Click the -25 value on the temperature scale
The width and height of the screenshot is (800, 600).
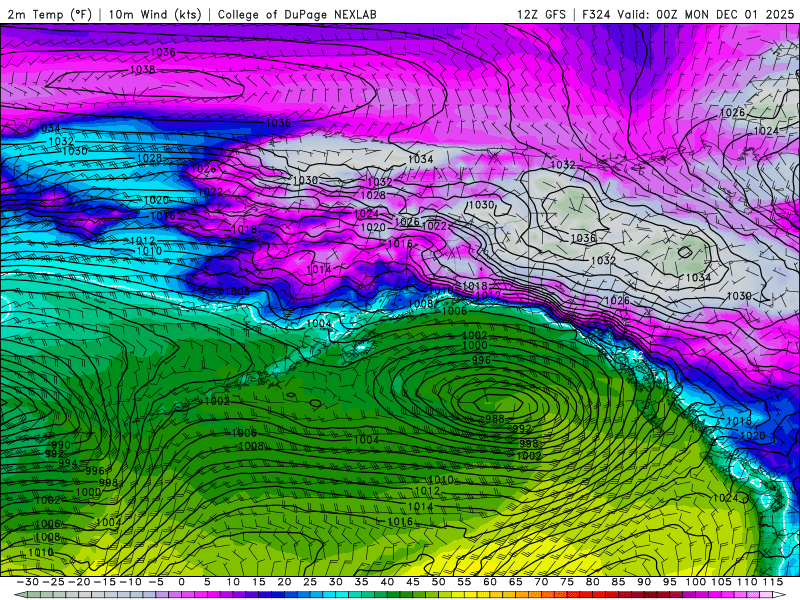coord(53,582)
